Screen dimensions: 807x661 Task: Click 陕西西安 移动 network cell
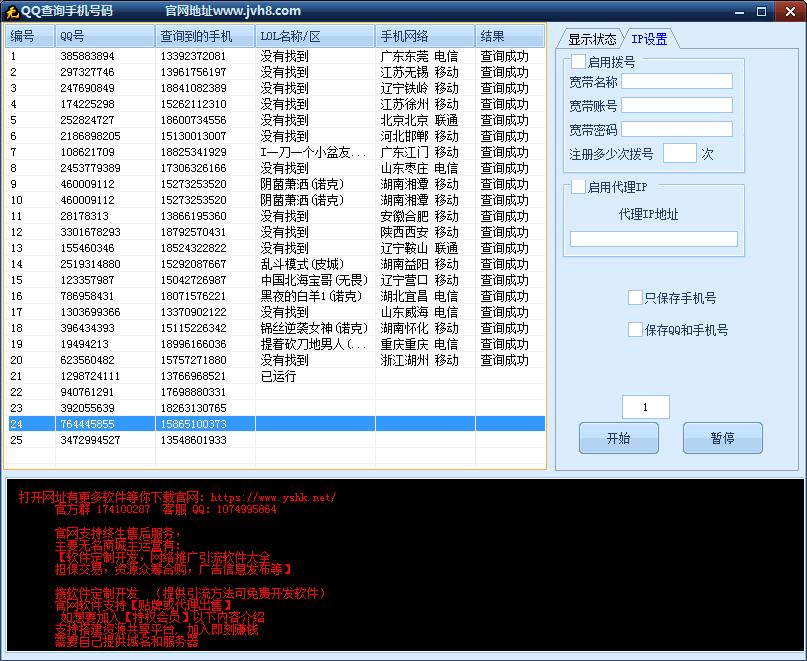point(419,232)
